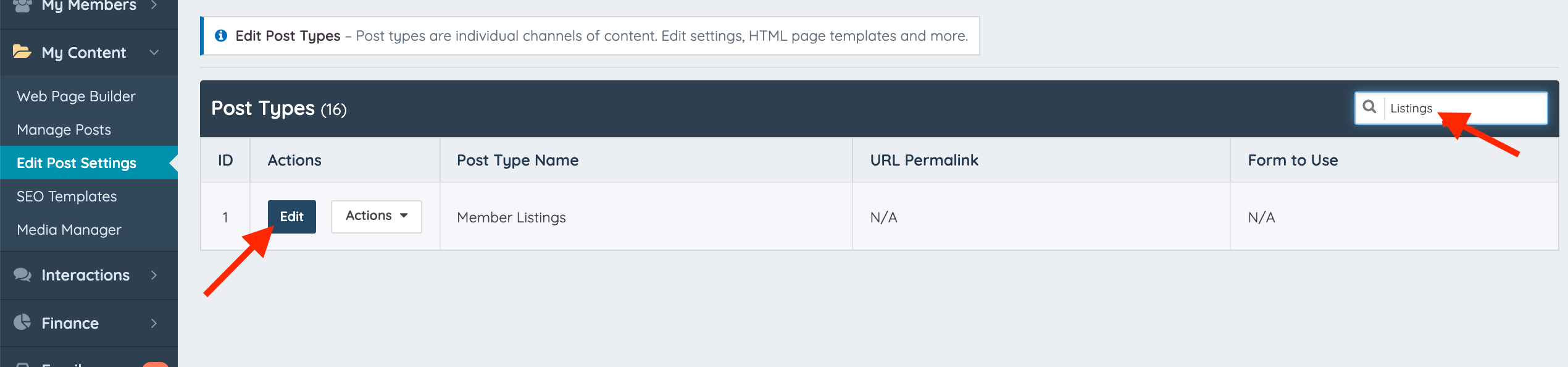
Task: Open the Web Page Builder
Action: [x=75, y=96]
